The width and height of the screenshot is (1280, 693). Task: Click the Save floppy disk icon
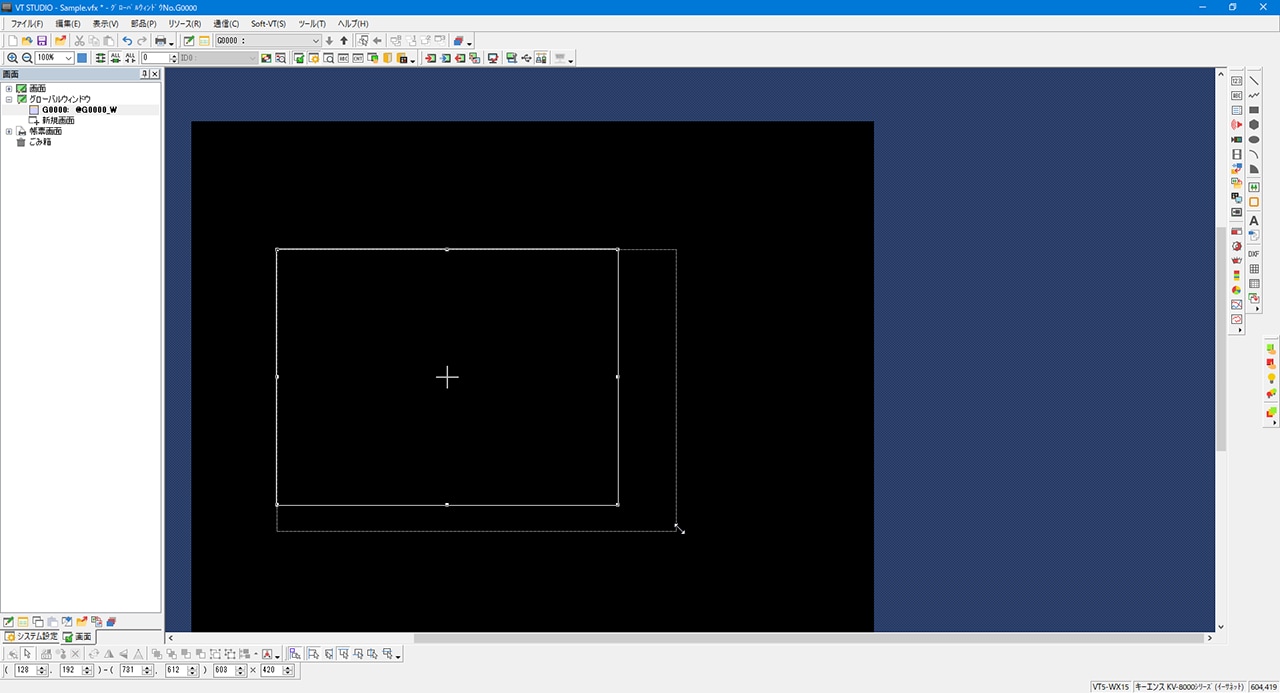pos(42,41)
